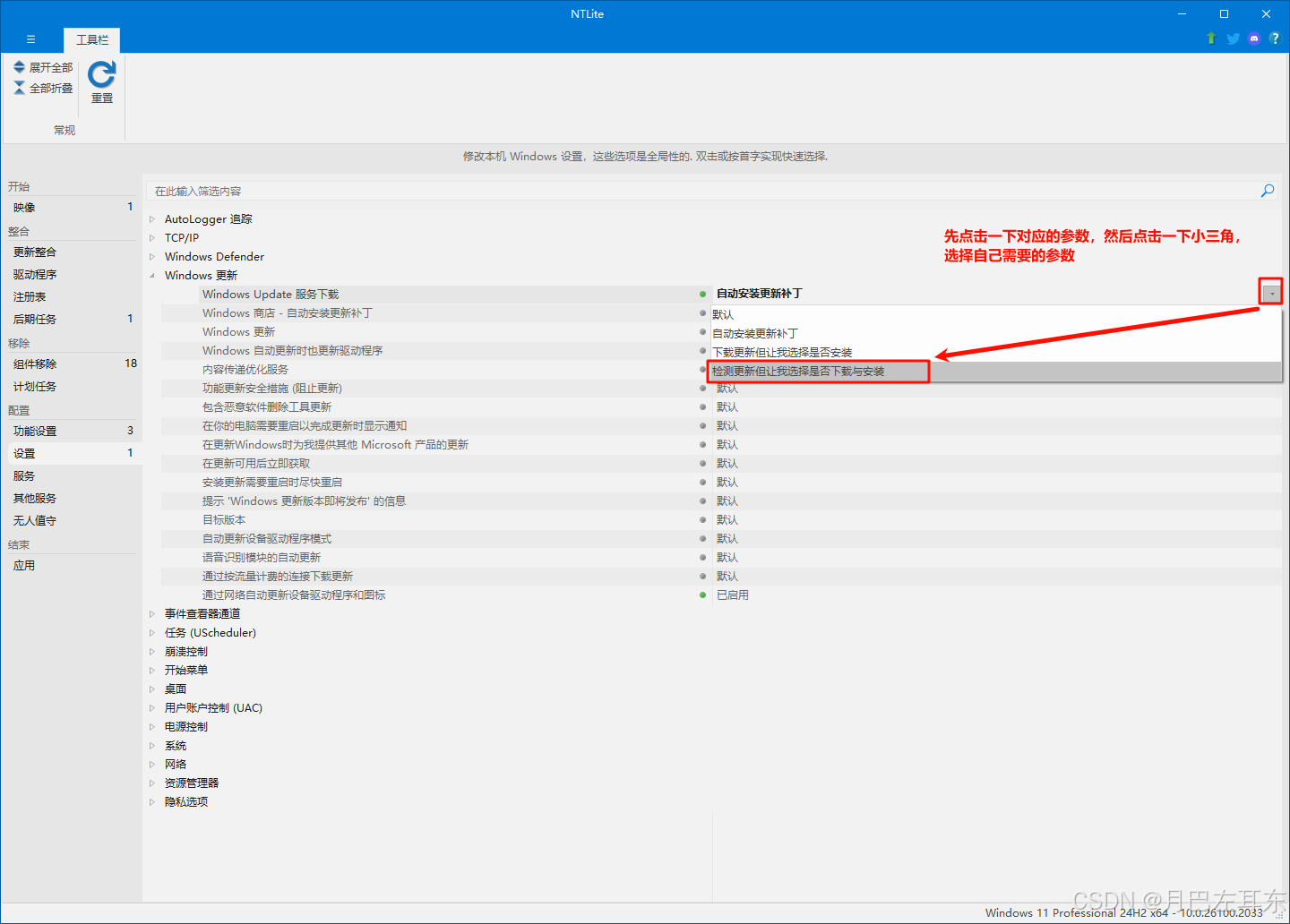Image resolution: width=1290 pixels, height=924 pixels.
Task: Click the help question mark icon
Action: [x=1275, y=38]
